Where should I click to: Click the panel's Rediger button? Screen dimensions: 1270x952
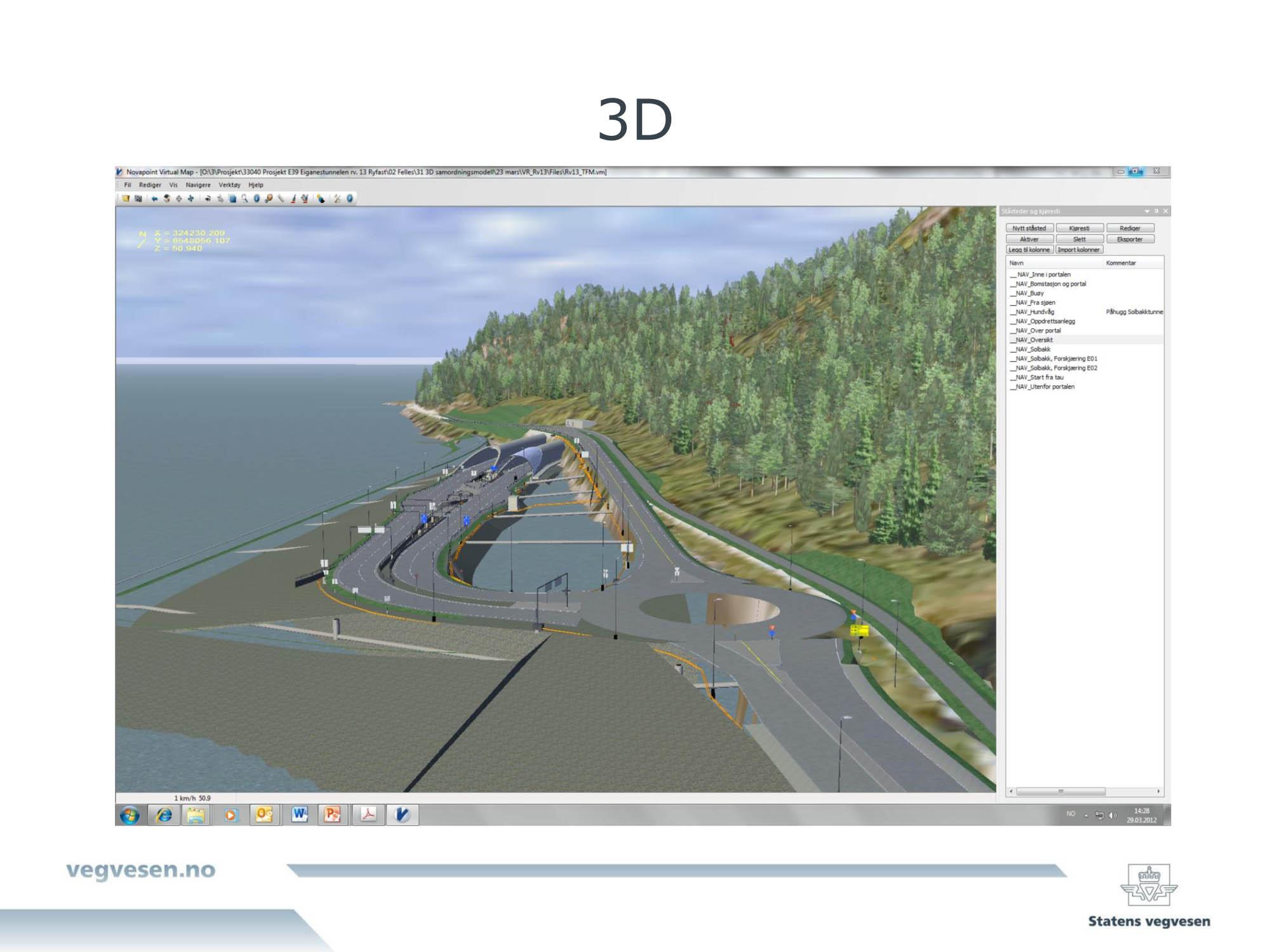coord(1130,228)
